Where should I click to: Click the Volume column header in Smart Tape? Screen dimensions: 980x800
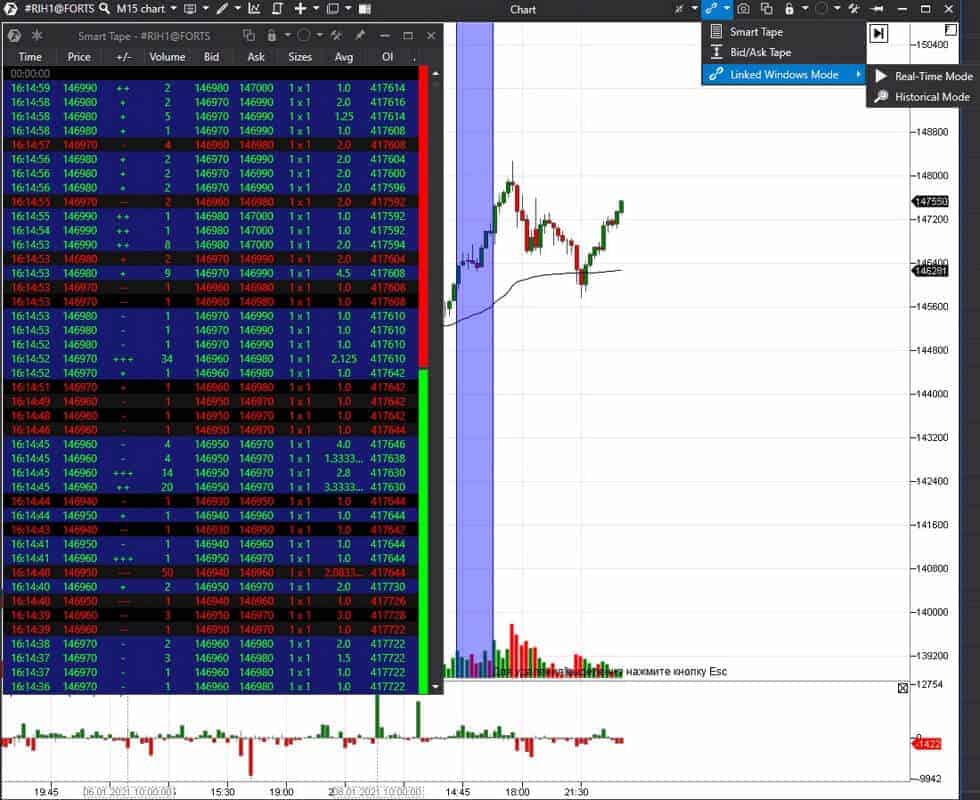tap(167, 57)
